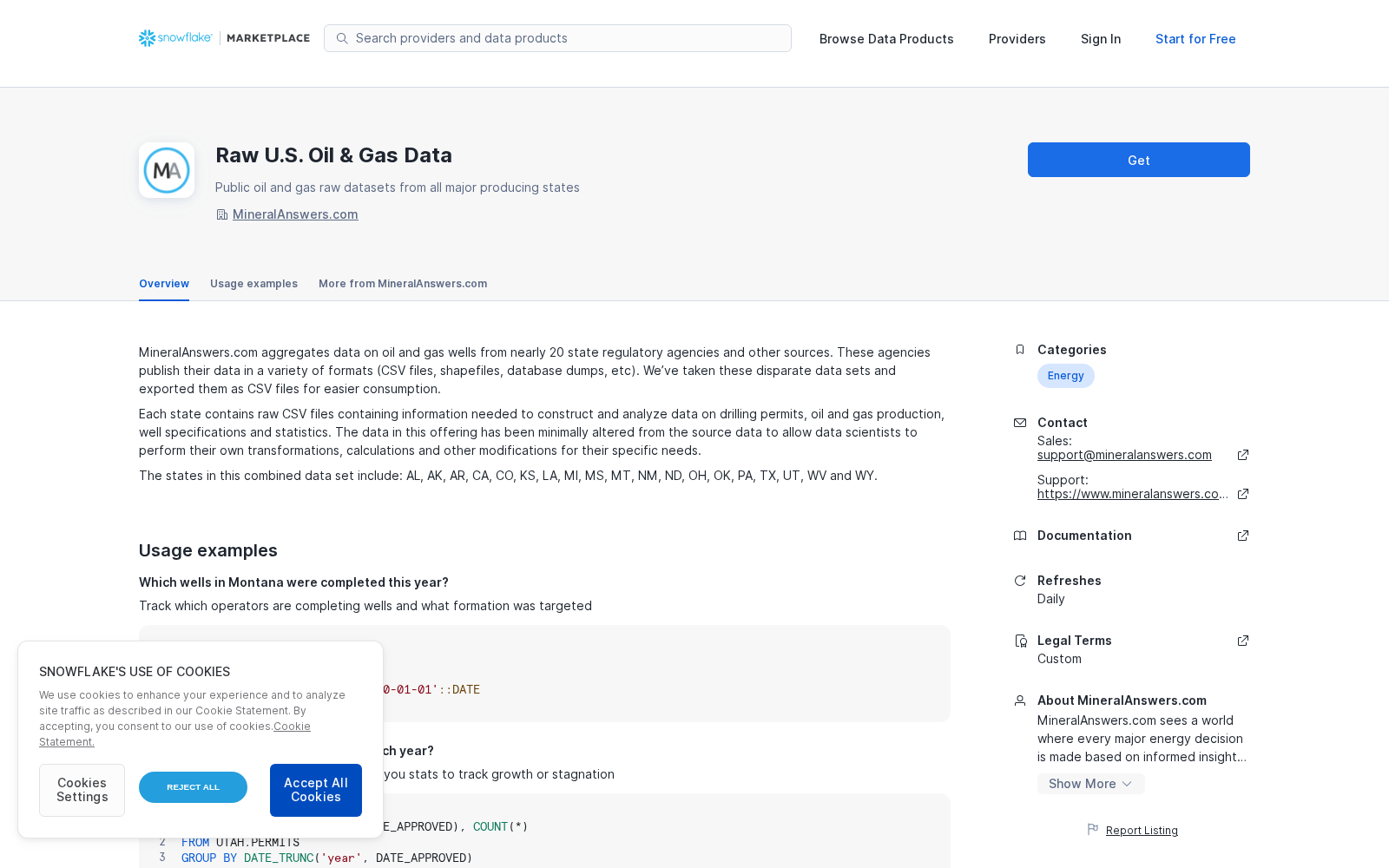Click the Report Listing link
Image resolution: width=1389 pixels, height=868 pixels.
[x=1142, y=831]
